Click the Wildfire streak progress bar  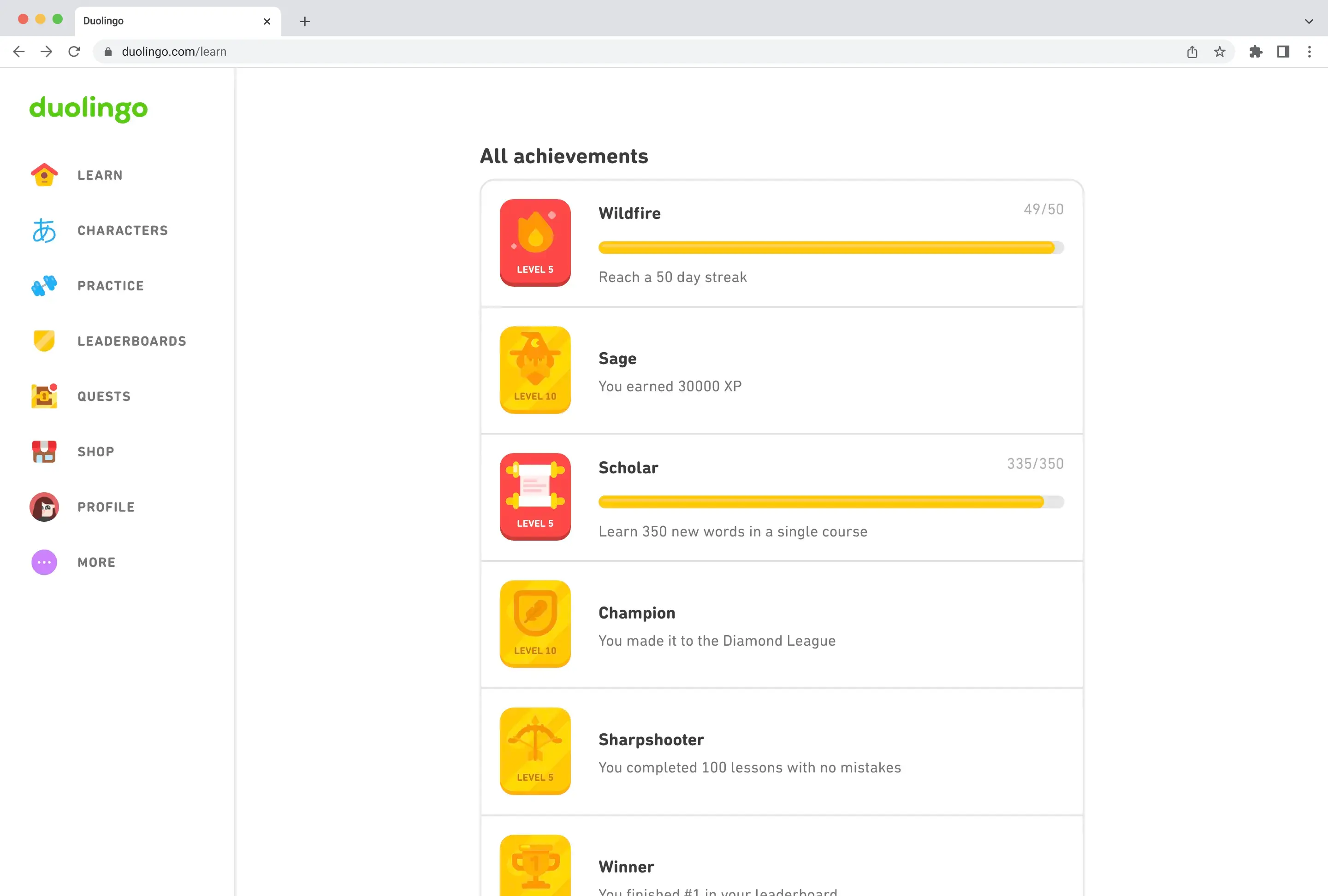831,247
